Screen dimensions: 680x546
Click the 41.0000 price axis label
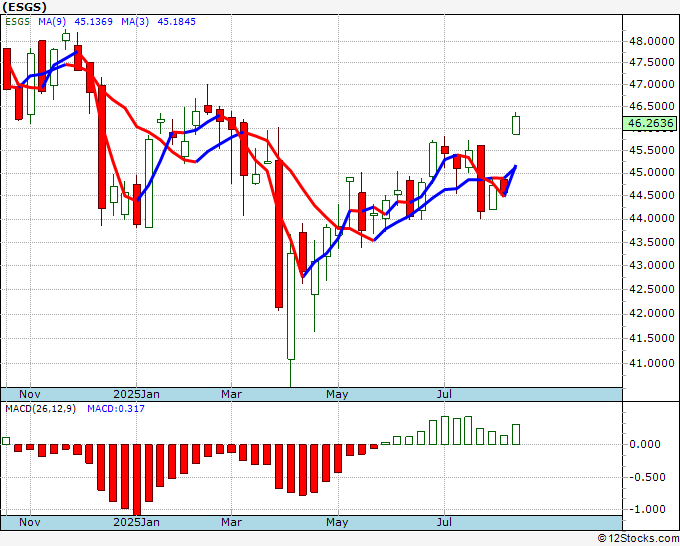[651, 363]
